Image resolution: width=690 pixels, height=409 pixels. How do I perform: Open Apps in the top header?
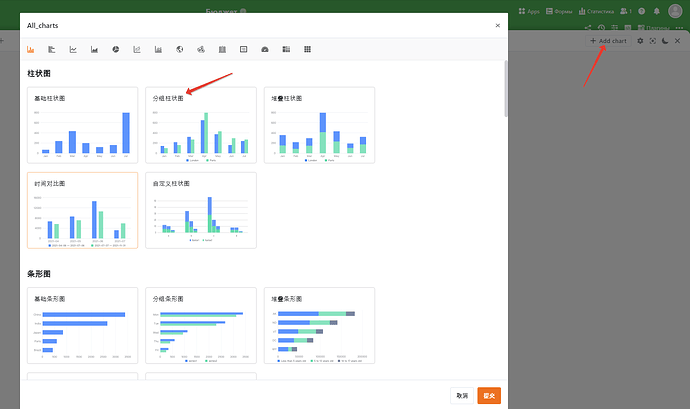tap(529, 11)
